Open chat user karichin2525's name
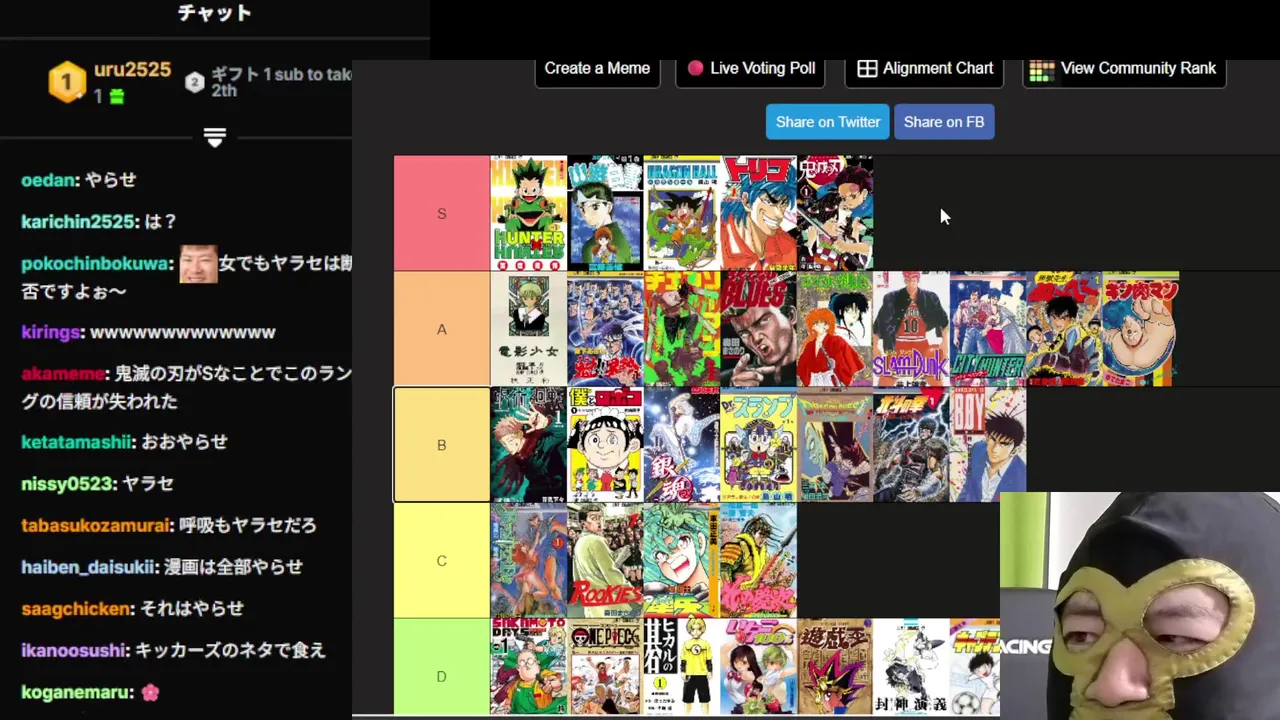This screenshot has width=1280, height=720. 79,222
